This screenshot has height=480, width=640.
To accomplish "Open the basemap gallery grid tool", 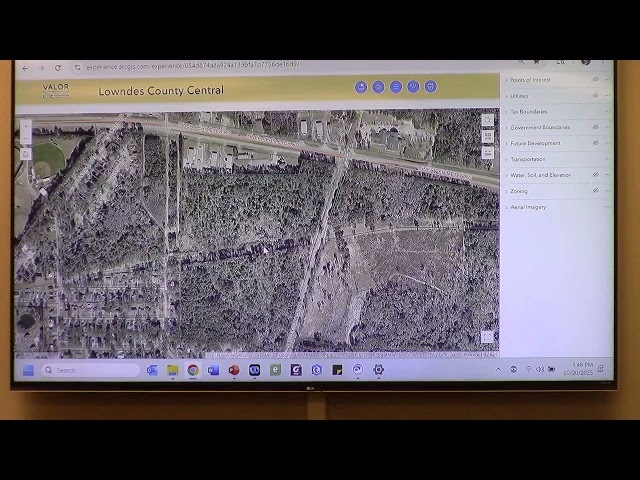I will click(x=488, y=136).
